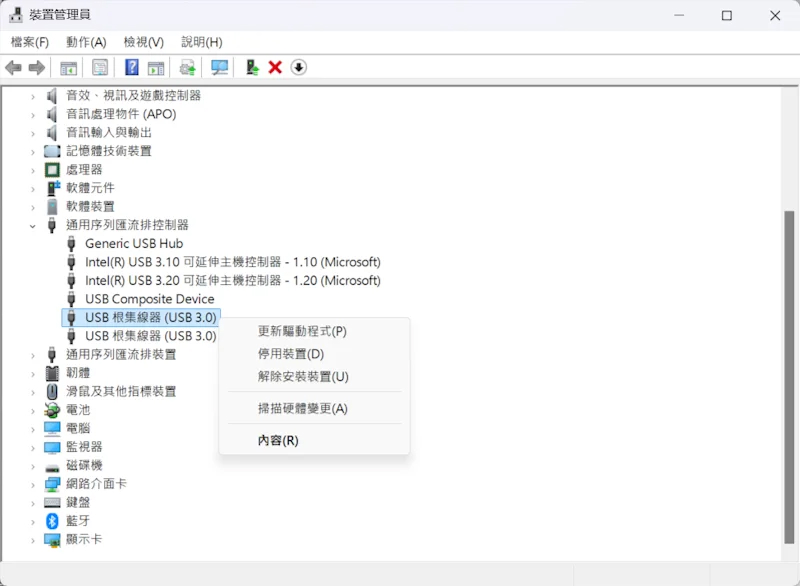Click the 磁碟機 disk drive icon
This screenshot has height=586, width=800.
tap(52, 468)
